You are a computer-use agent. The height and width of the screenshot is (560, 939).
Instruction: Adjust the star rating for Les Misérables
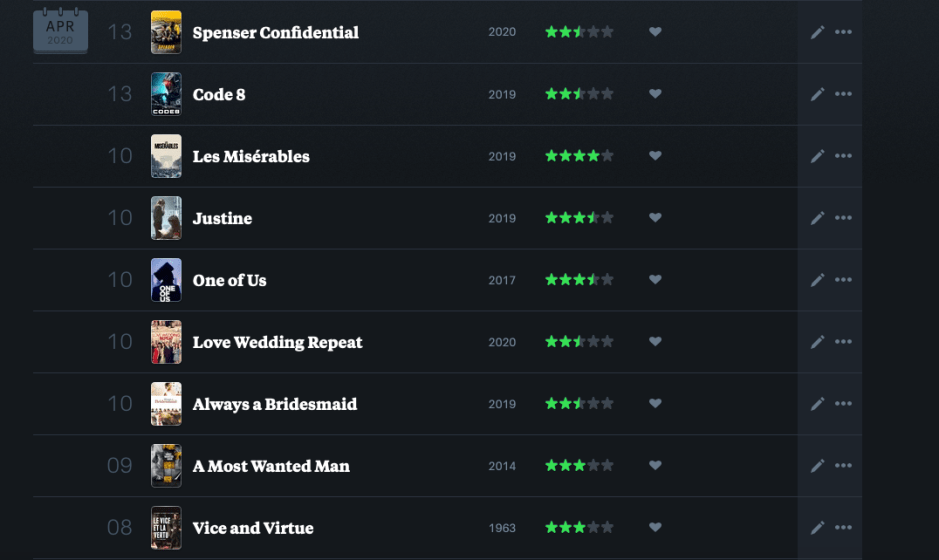(579, 156)
